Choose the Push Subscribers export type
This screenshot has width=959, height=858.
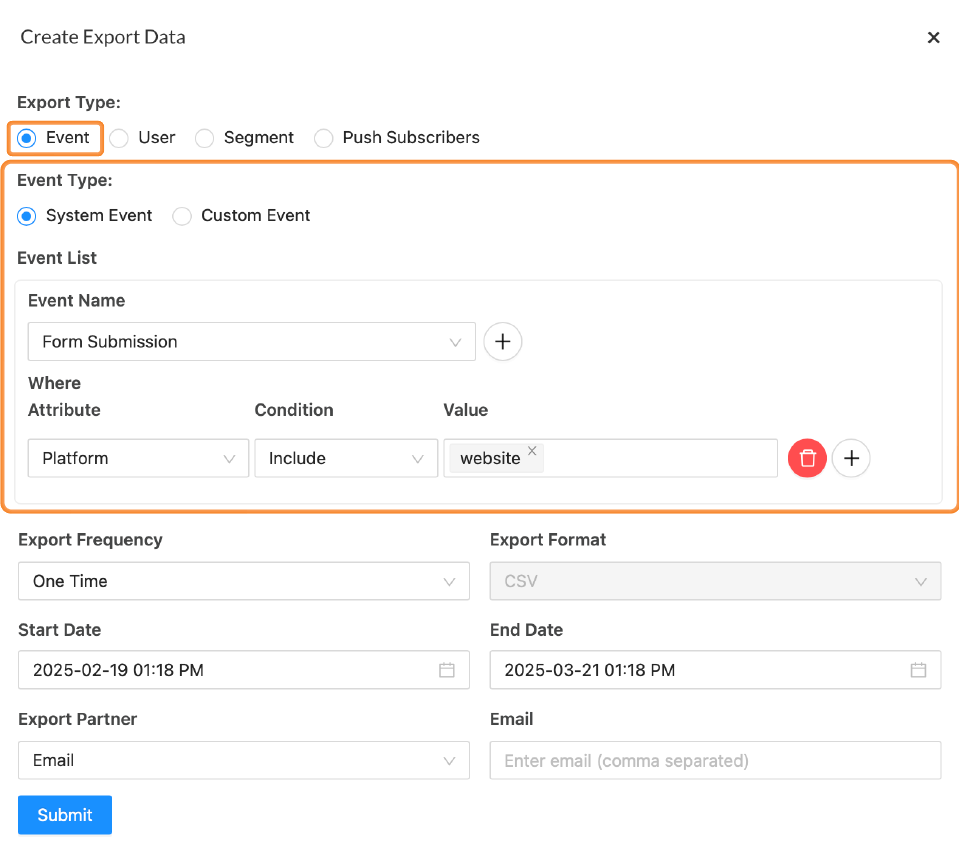(324, 138)
